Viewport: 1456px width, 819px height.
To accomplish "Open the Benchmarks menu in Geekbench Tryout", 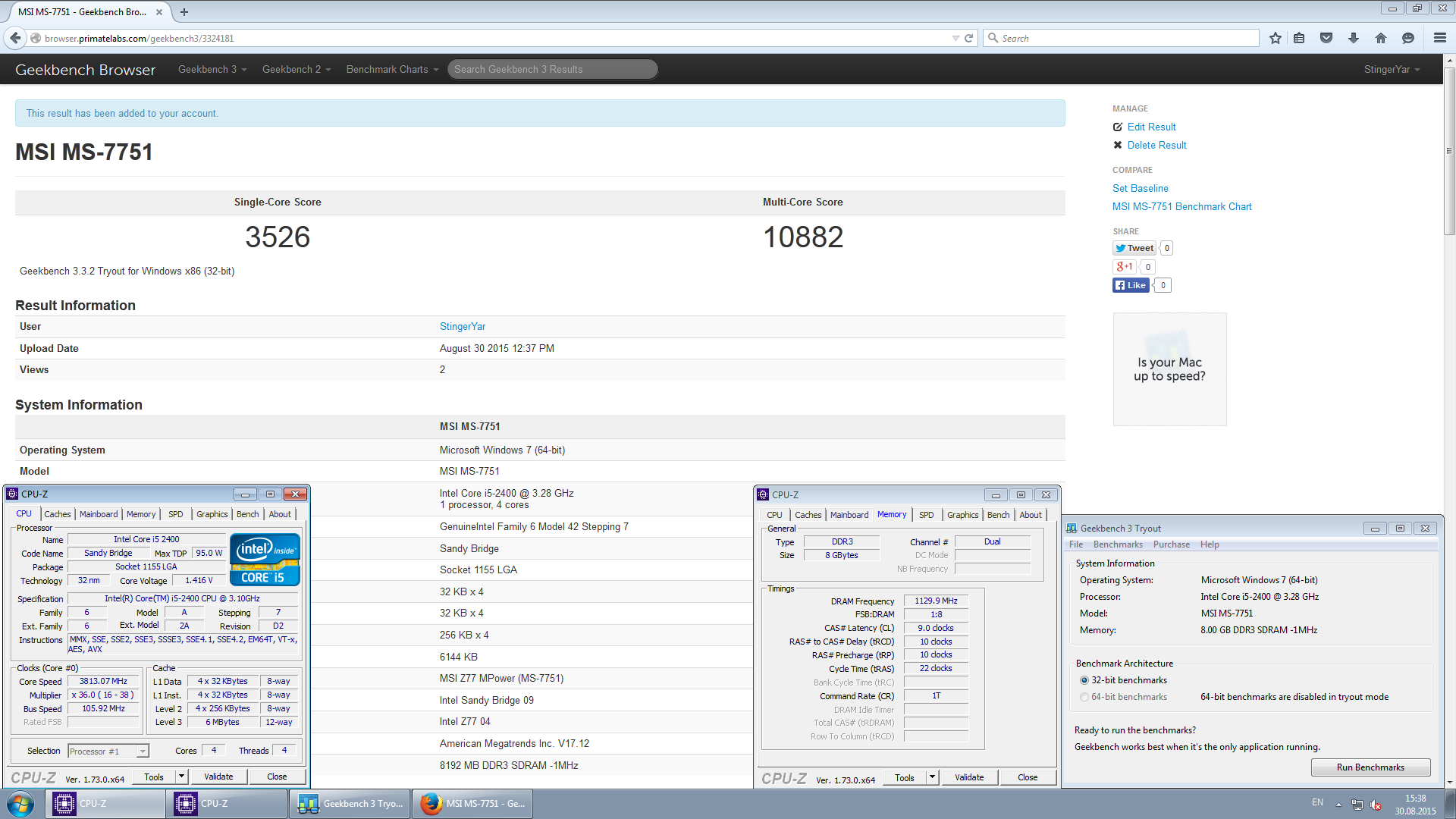I will point(1118,544).
